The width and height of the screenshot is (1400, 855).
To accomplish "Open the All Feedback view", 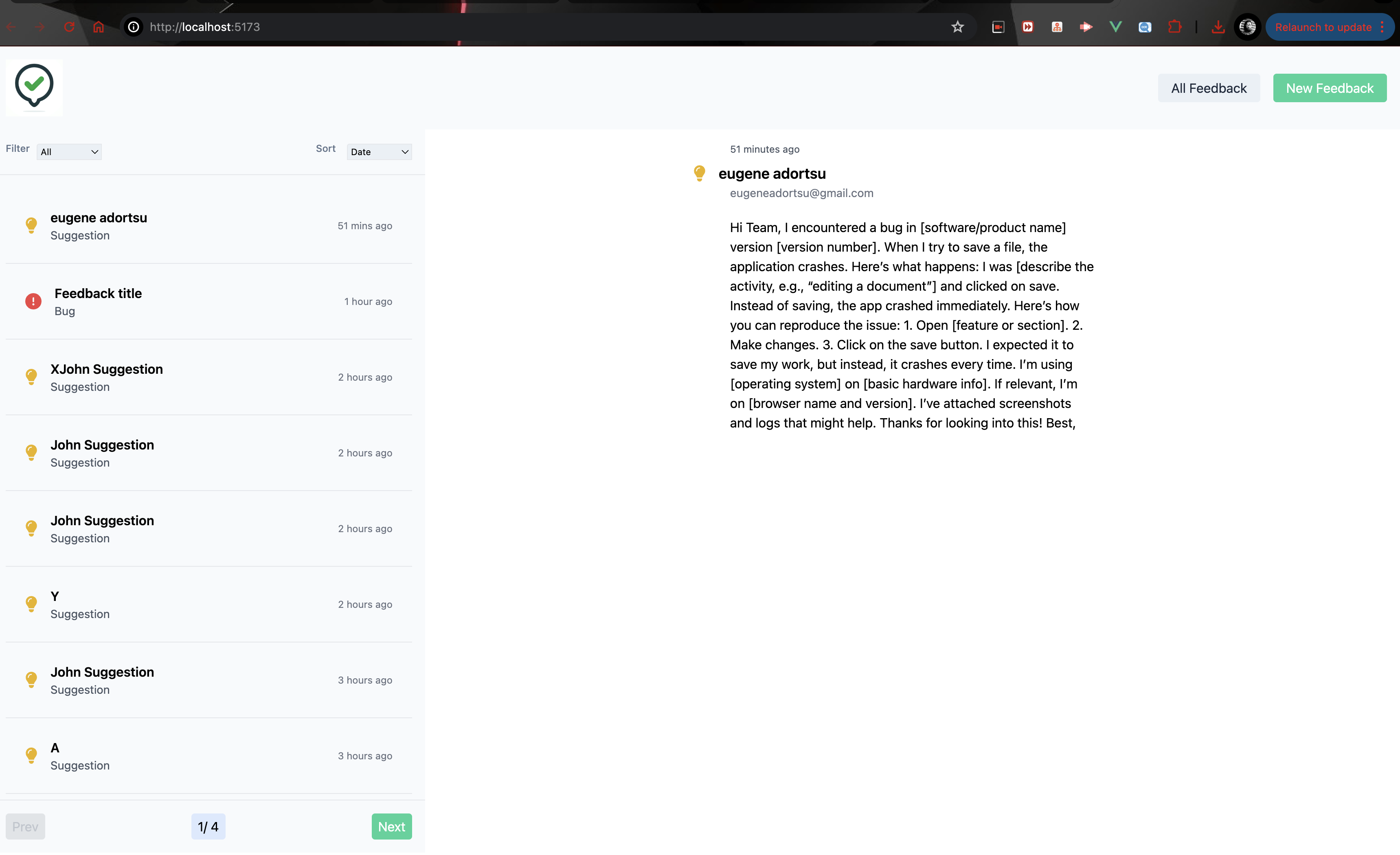I will 1209,88.
